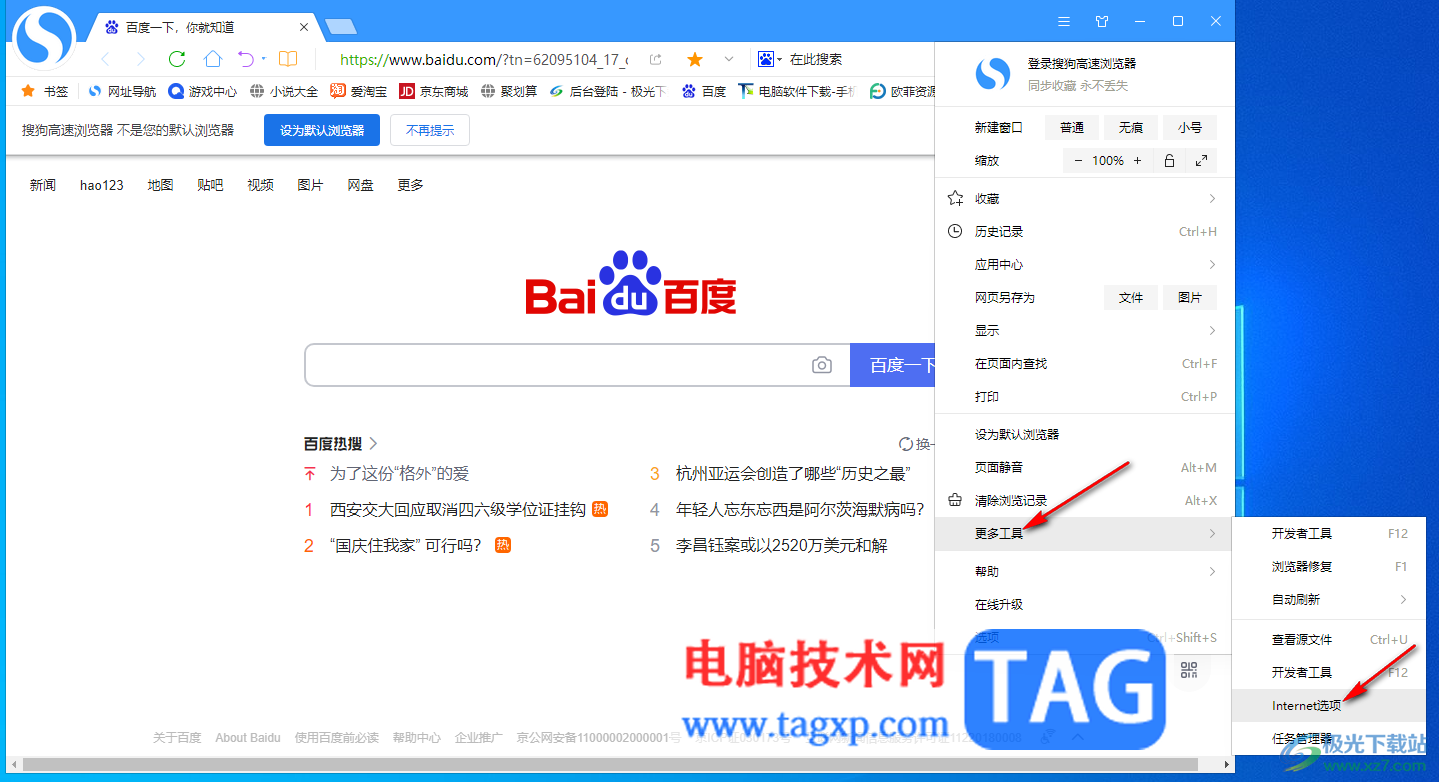
Task: Increase zoom with the plus button
Action: click(1137, 160)
